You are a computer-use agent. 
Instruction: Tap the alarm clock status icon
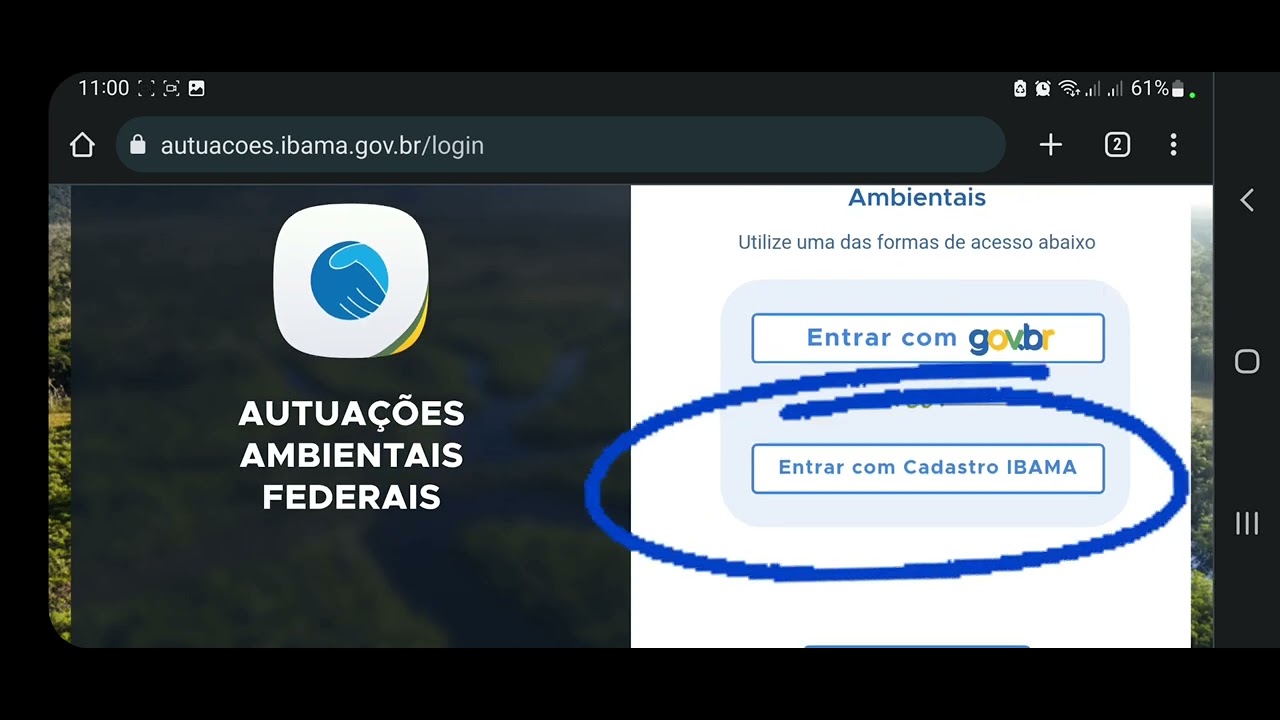pyautogui.click(x=1043, y=88)
